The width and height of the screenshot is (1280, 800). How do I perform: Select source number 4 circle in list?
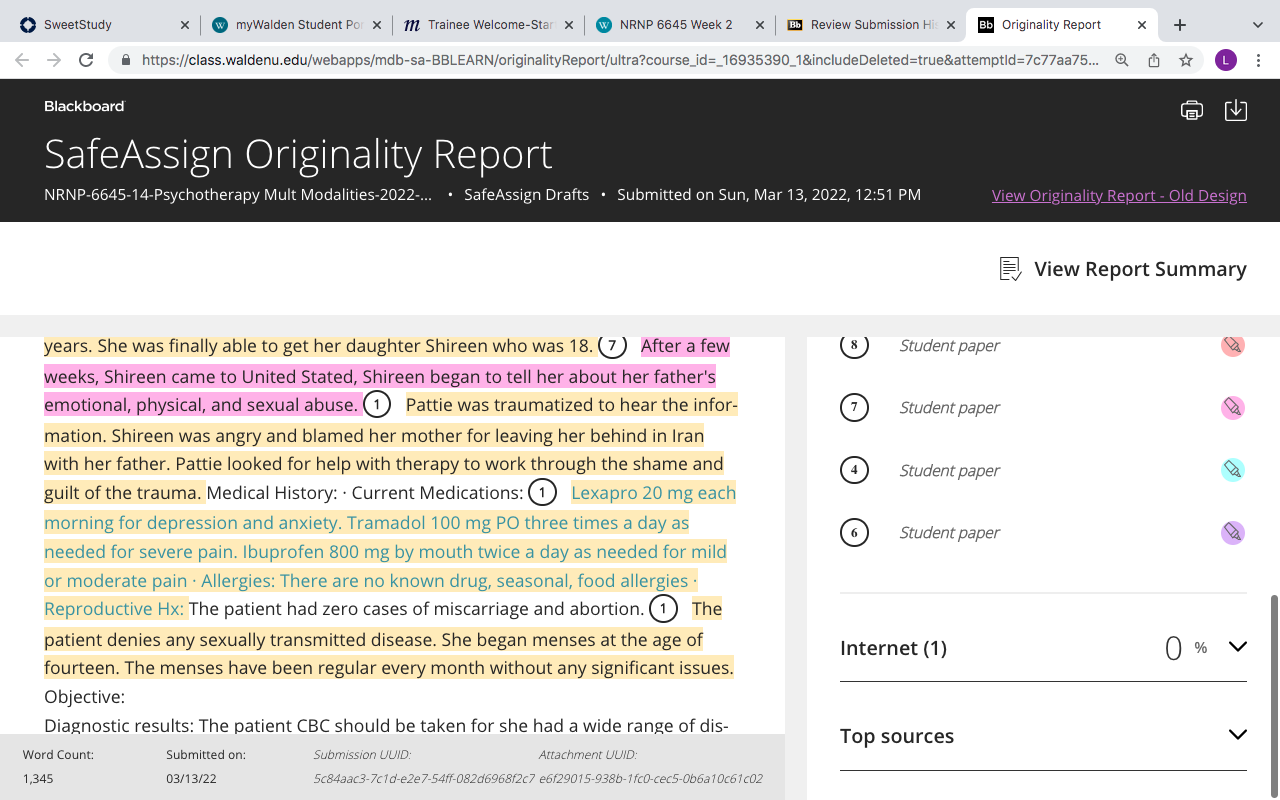tap(854, 470)
